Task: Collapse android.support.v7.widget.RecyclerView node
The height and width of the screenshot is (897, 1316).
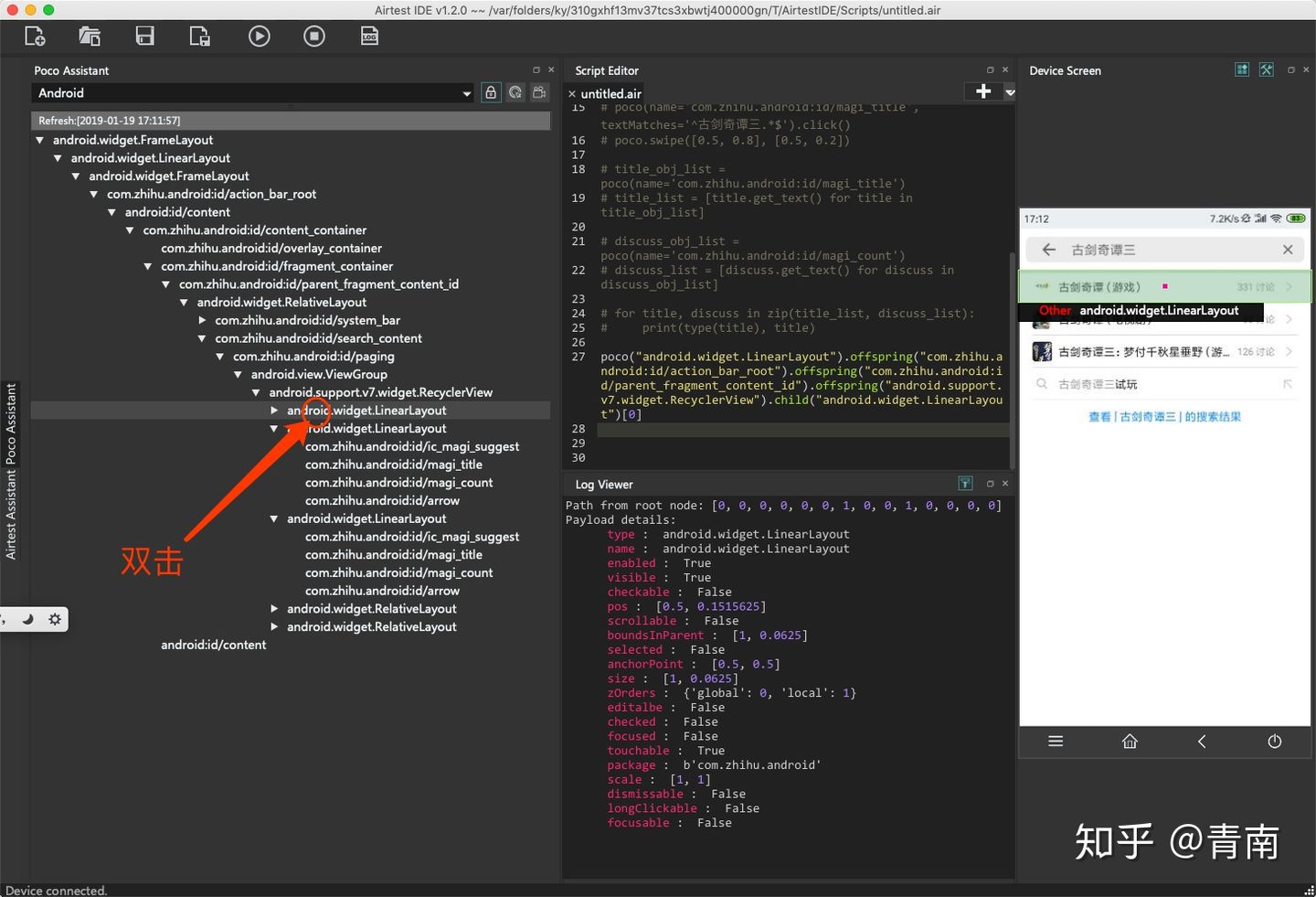Action: click(256, 392)
